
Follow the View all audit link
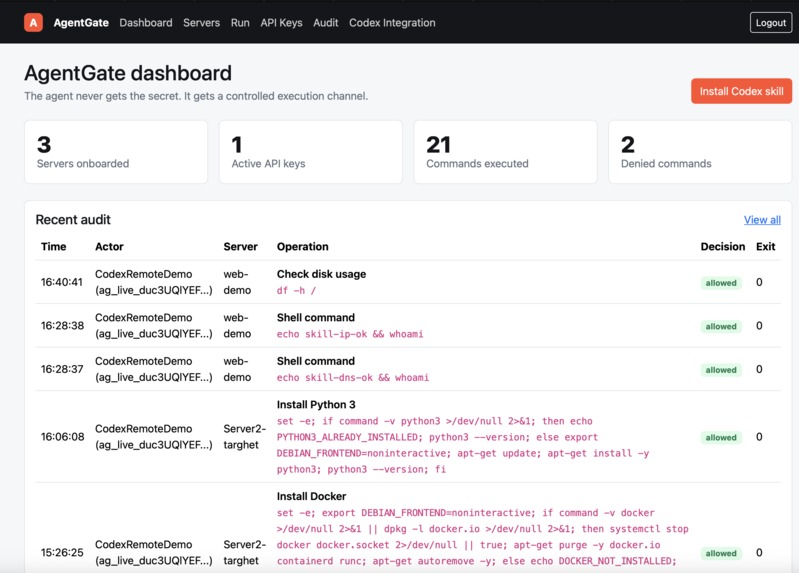[x=762, y=220]
